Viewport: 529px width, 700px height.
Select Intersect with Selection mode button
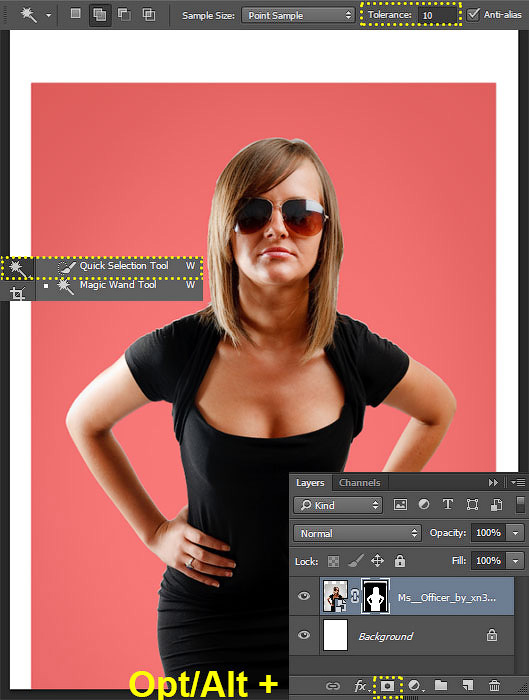[x=149, y=15]
